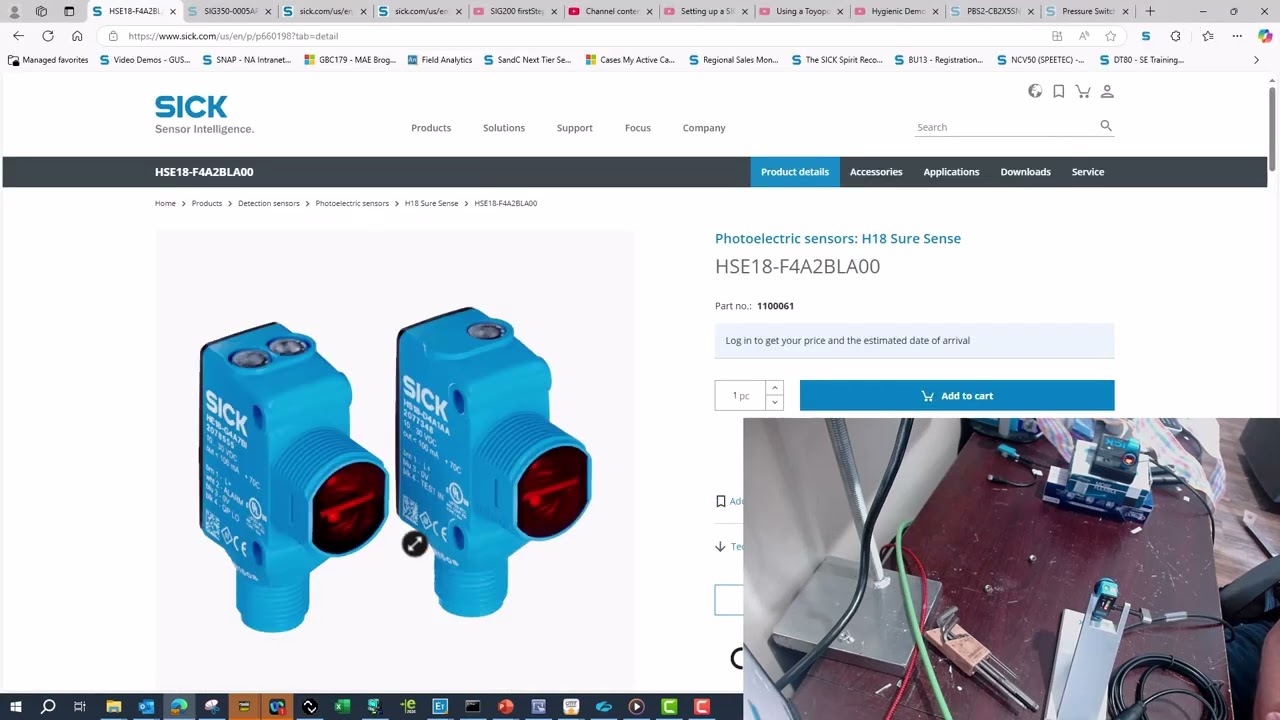1280x720 pixels.
Task: Switch to the Downloads tab
Action: point(1026,172)
